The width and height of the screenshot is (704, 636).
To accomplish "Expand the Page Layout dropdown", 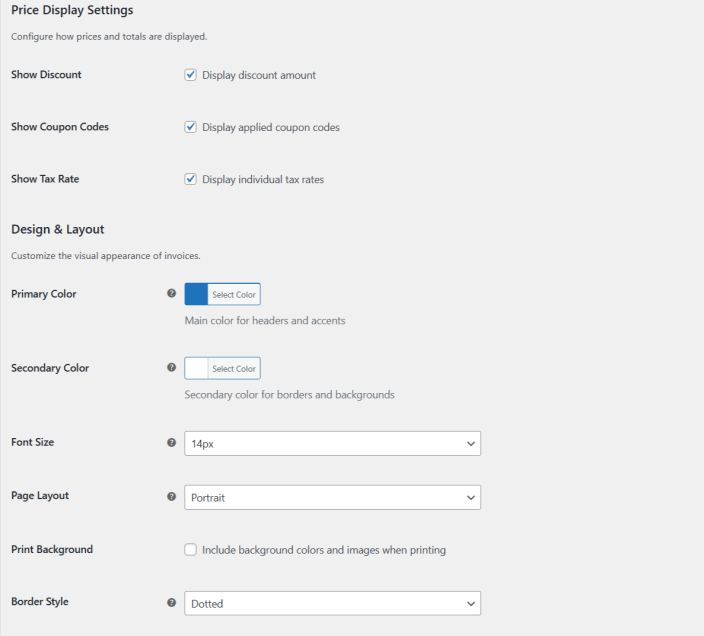I will click(332, 497).
